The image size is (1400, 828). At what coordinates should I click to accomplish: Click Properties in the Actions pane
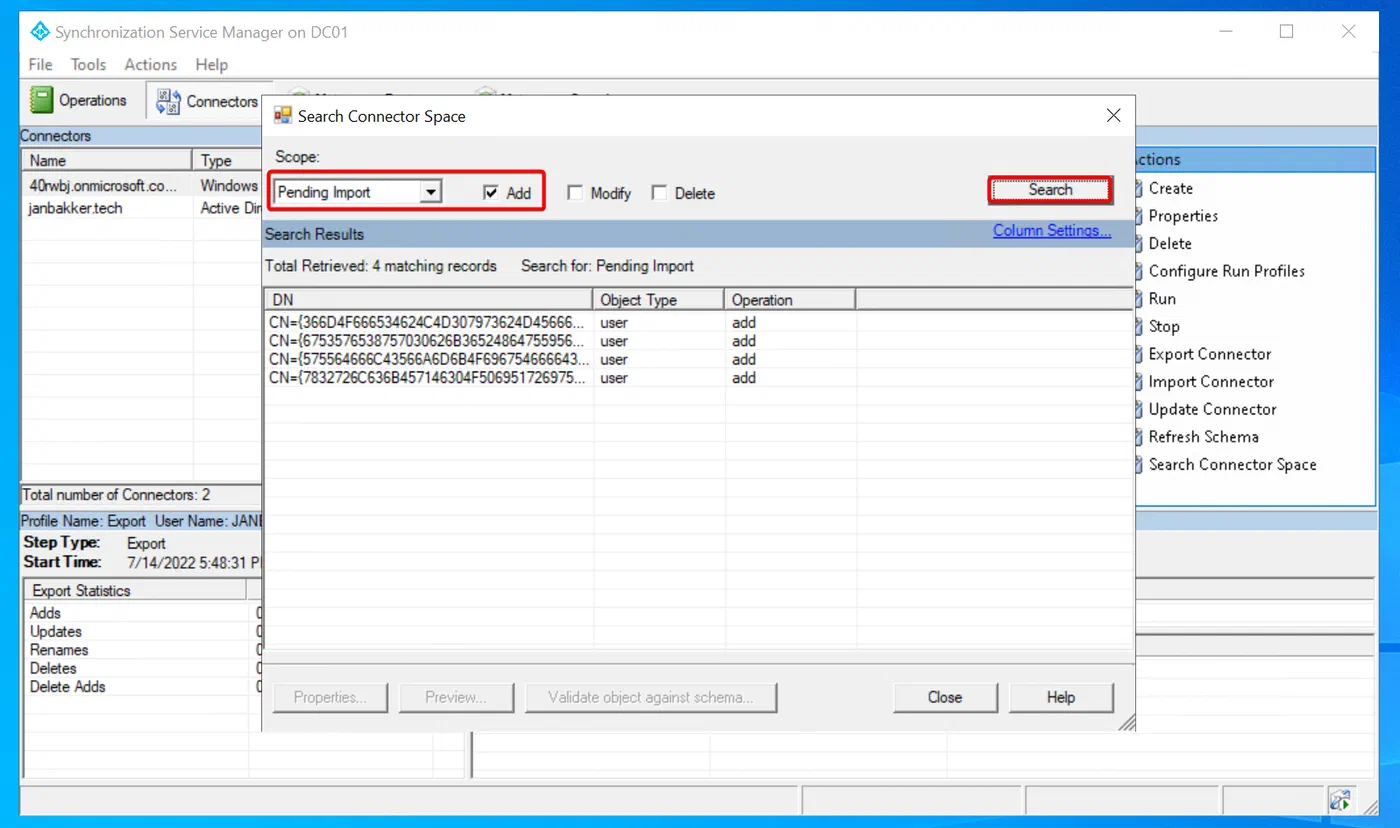tap(1183, 216)
